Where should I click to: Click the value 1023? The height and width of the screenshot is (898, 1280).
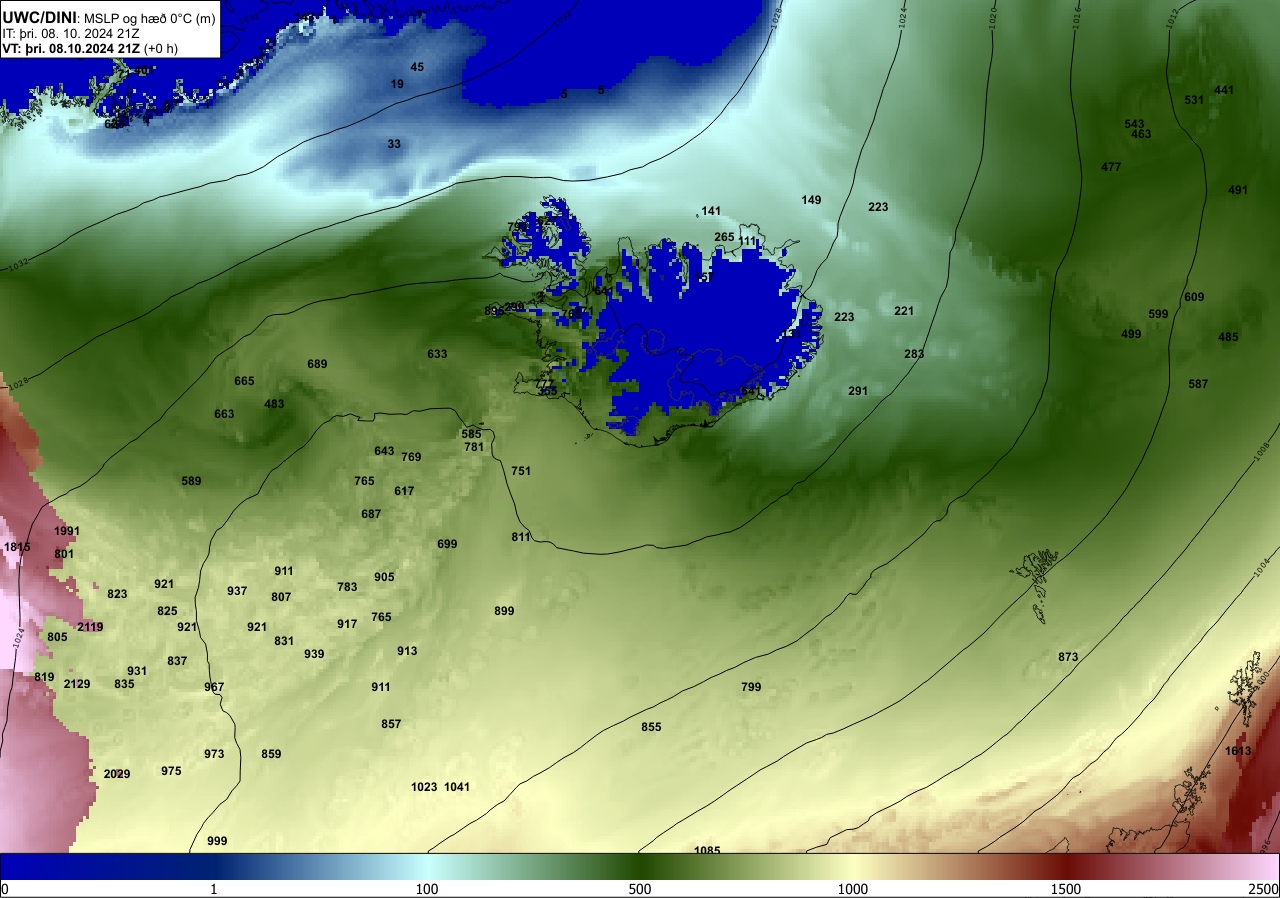coord(424,787)
